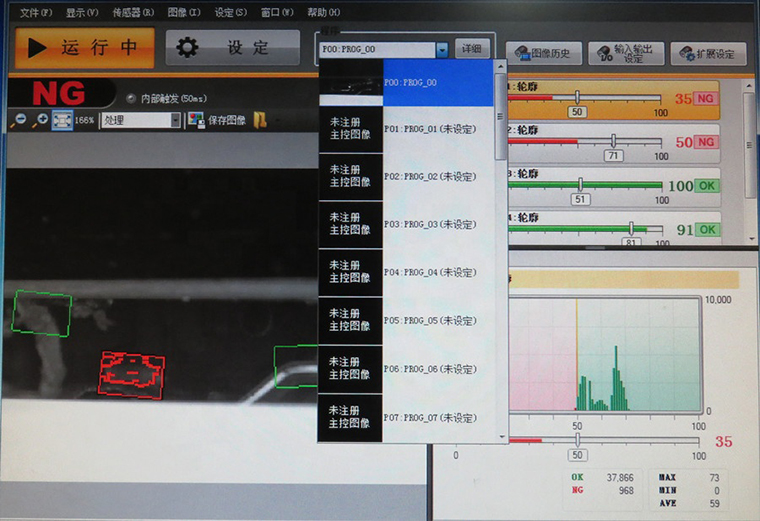760x521 pixels.
Task: Open 输入输出设定 I/O settings
Action: click(626, 53)
